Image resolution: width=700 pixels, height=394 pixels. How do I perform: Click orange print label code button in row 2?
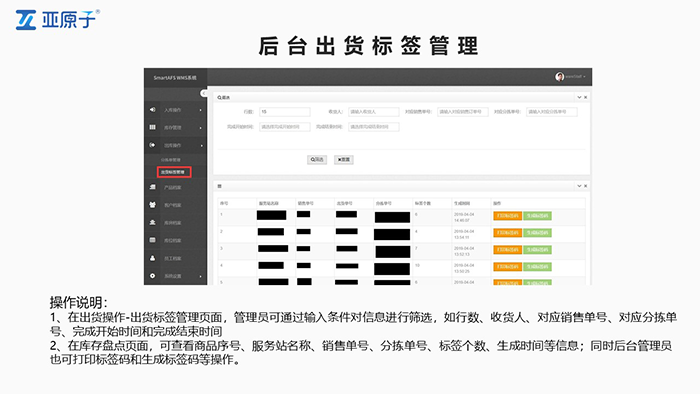click(507, 233)
